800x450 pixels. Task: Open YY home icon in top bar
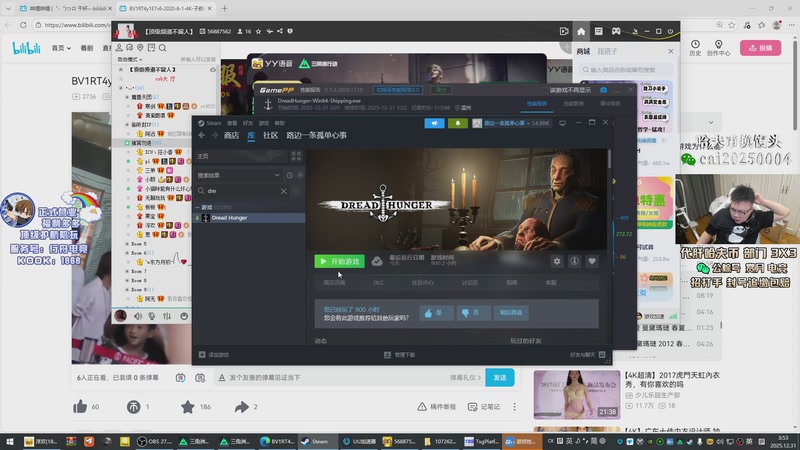pos(581,31)
